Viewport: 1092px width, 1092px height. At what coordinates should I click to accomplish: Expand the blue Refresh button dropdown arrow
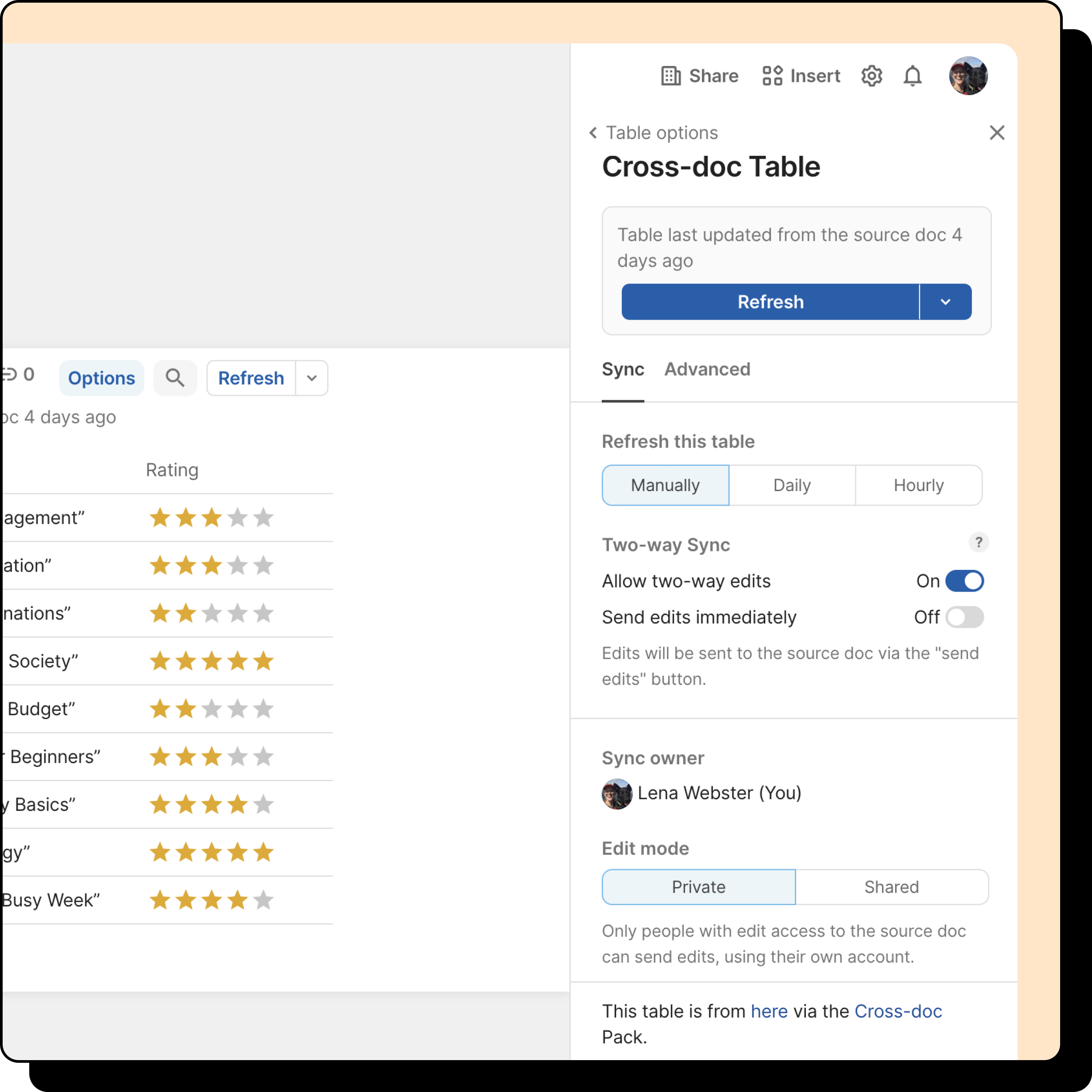point(945,302)
